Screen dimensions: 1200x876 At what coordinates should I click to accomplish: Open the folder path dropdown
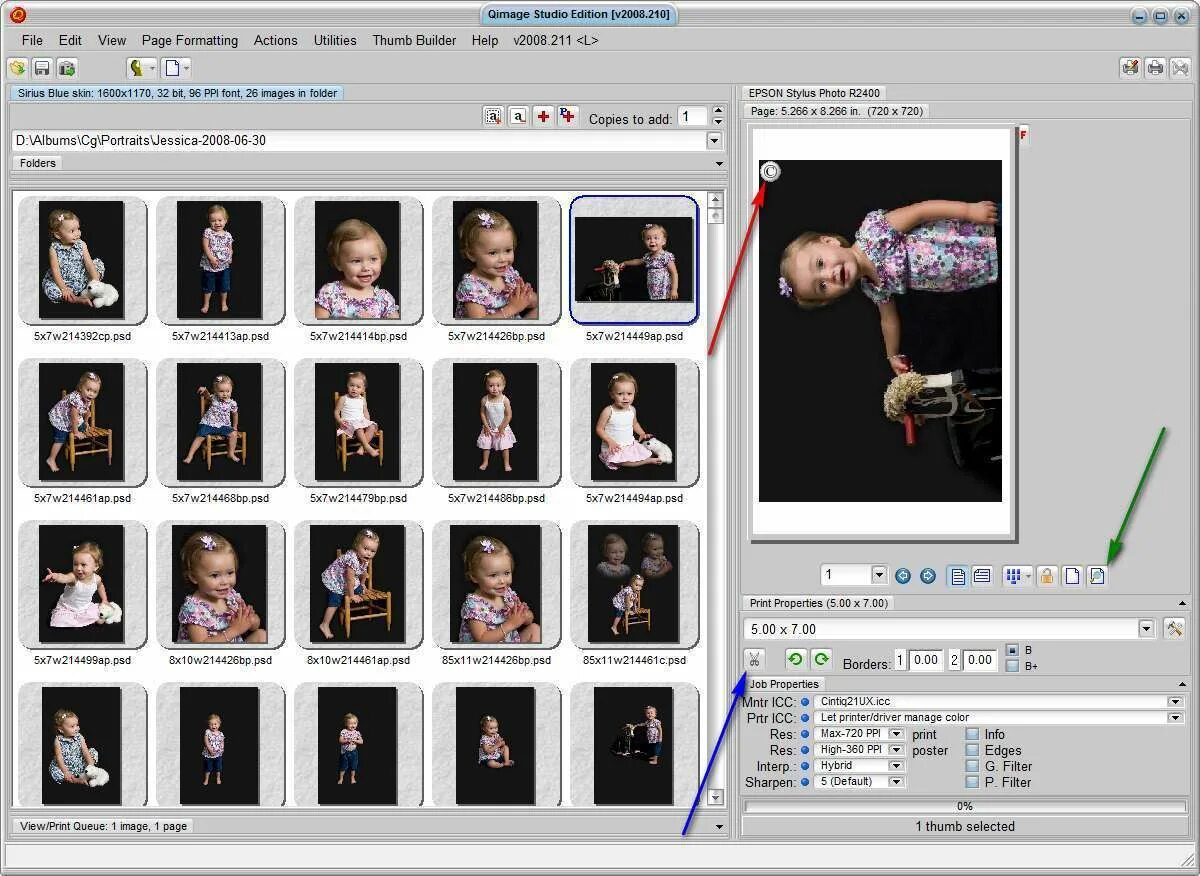pos(714,141)
